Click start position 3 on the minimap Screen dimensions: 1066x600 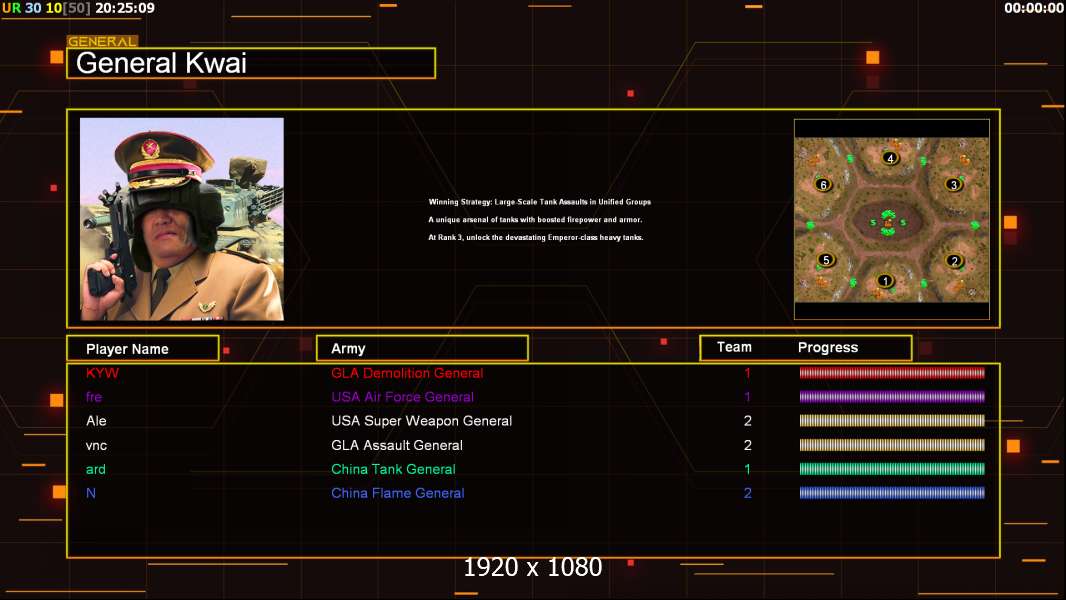click(x=954, y=185)
